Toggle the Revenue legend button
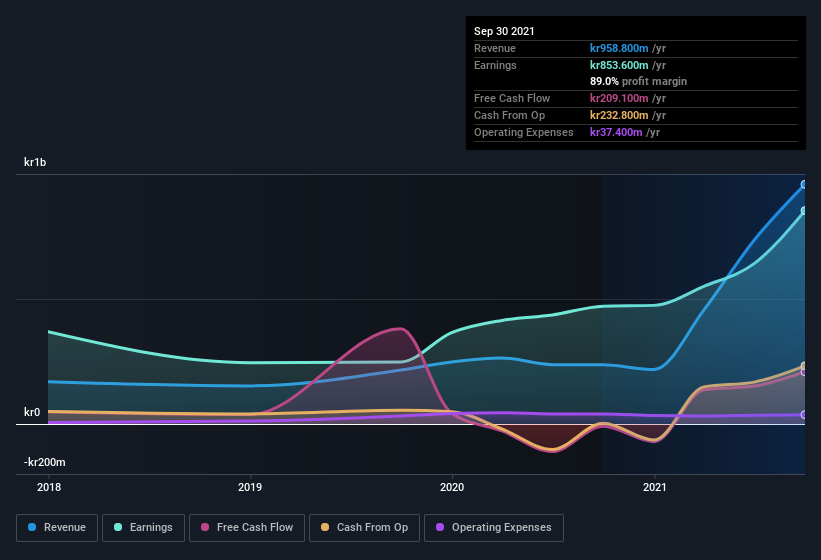Viewport: 821px width, 560px height. tap(57, 528)
